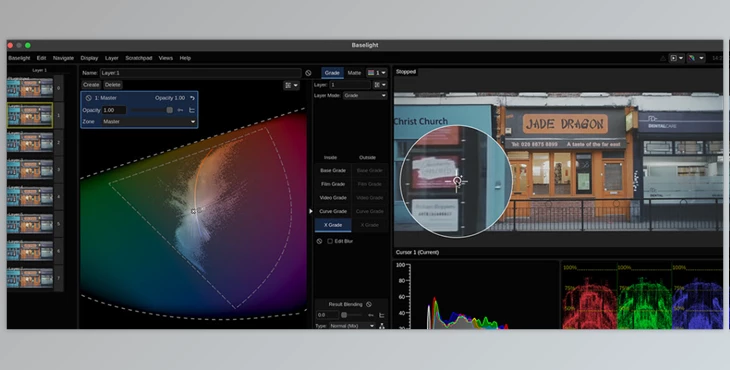Click the Opacity value field showing 1.00
Viewport: 730px width, 370px height.
[114, 110]
